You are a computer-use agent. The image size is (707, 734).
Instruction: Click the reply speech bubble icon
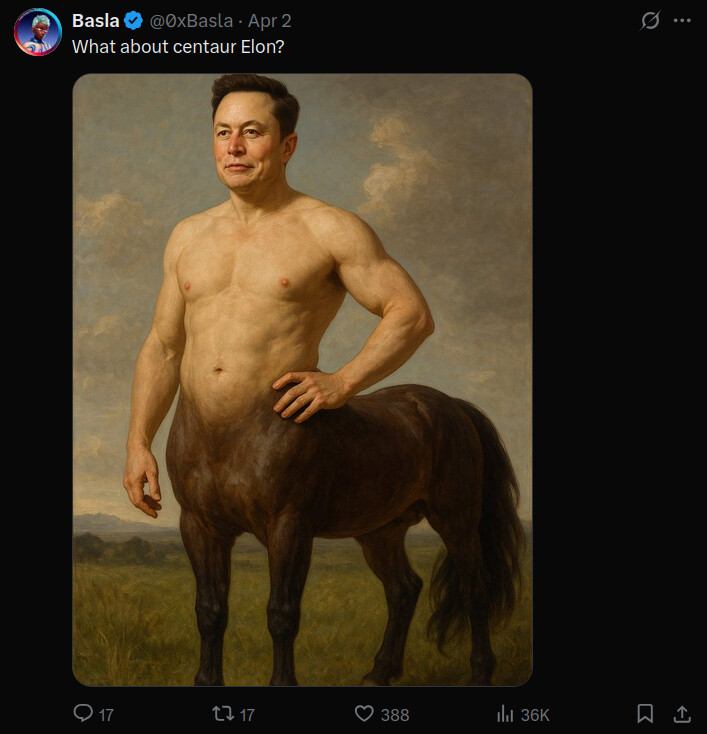(x=83, y=713)
